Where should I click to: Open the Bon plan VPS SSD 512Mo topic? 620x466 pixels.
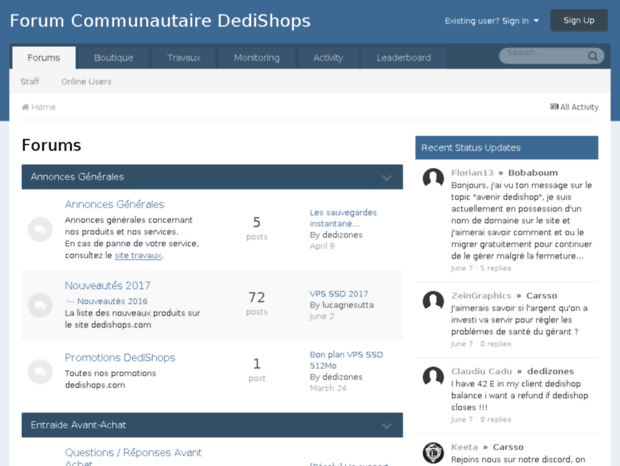[346, 360]
